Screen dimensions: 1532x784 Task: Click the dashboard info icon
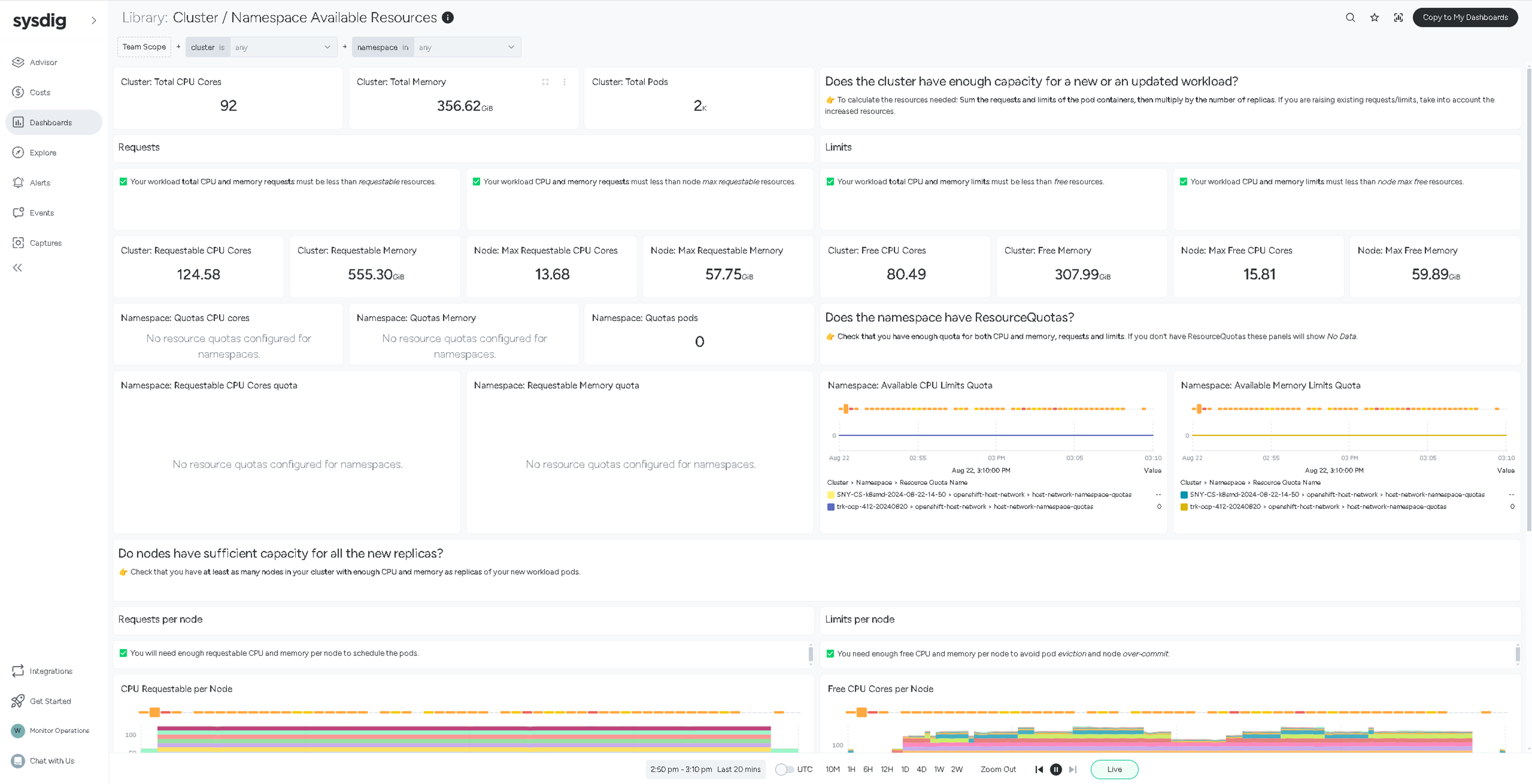[x=448, y=18]
